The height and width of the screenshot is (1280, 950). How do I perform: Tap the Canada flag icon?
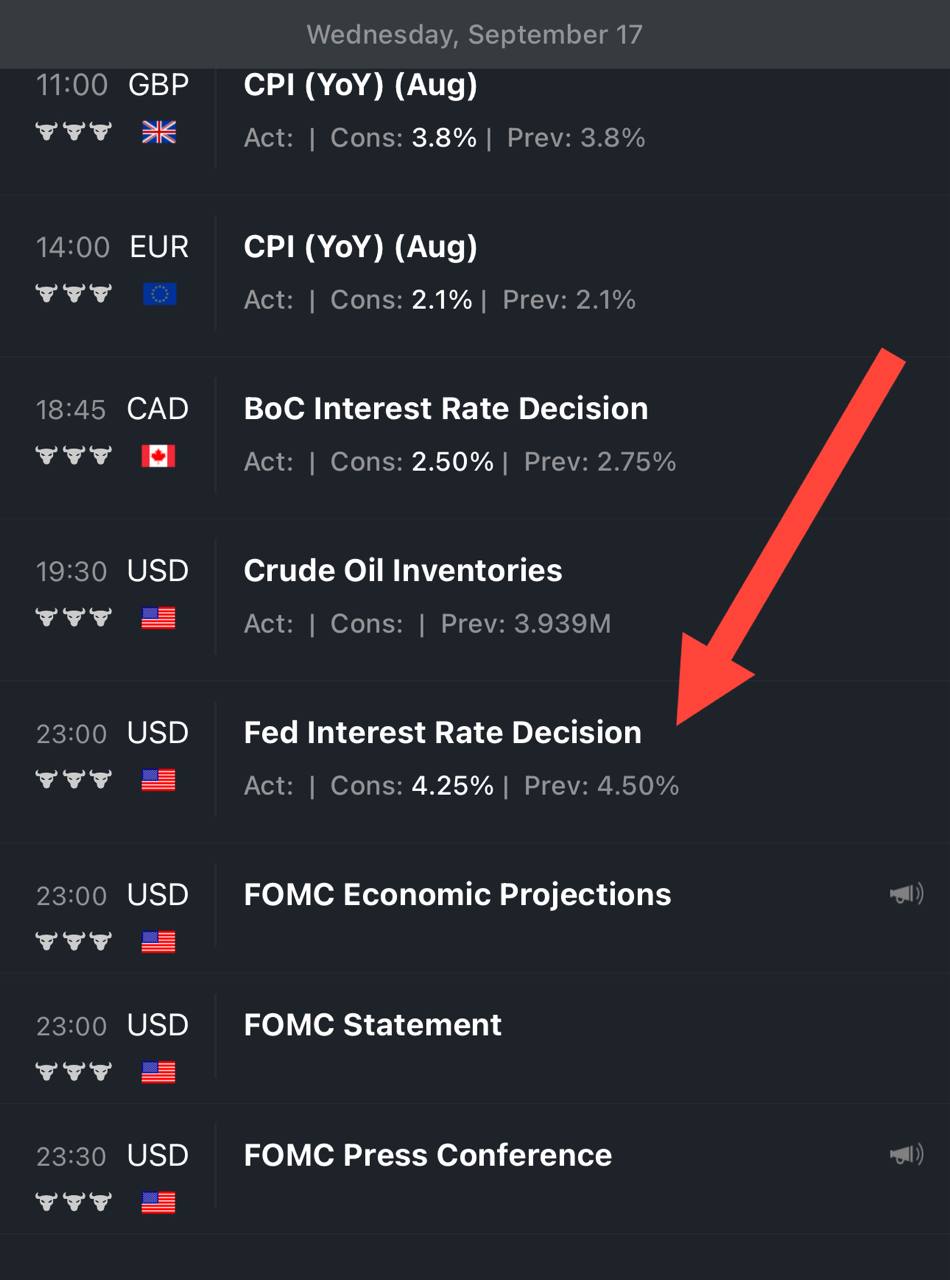pyautogui.click(x=158, y=456)
